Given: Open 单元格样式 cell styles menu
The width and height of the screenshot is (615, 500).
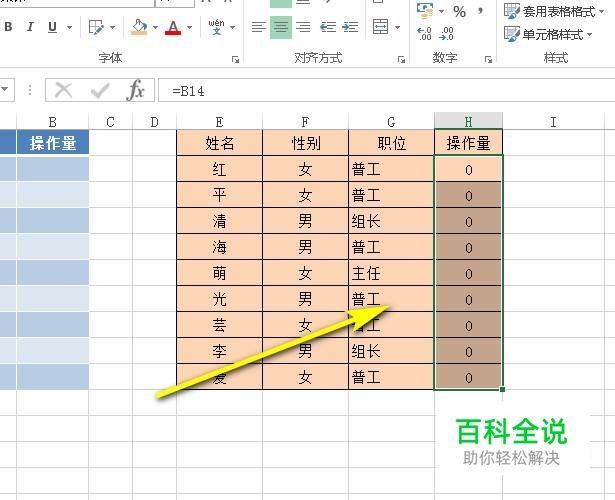Looking at the screenshot, I should 548,35.
